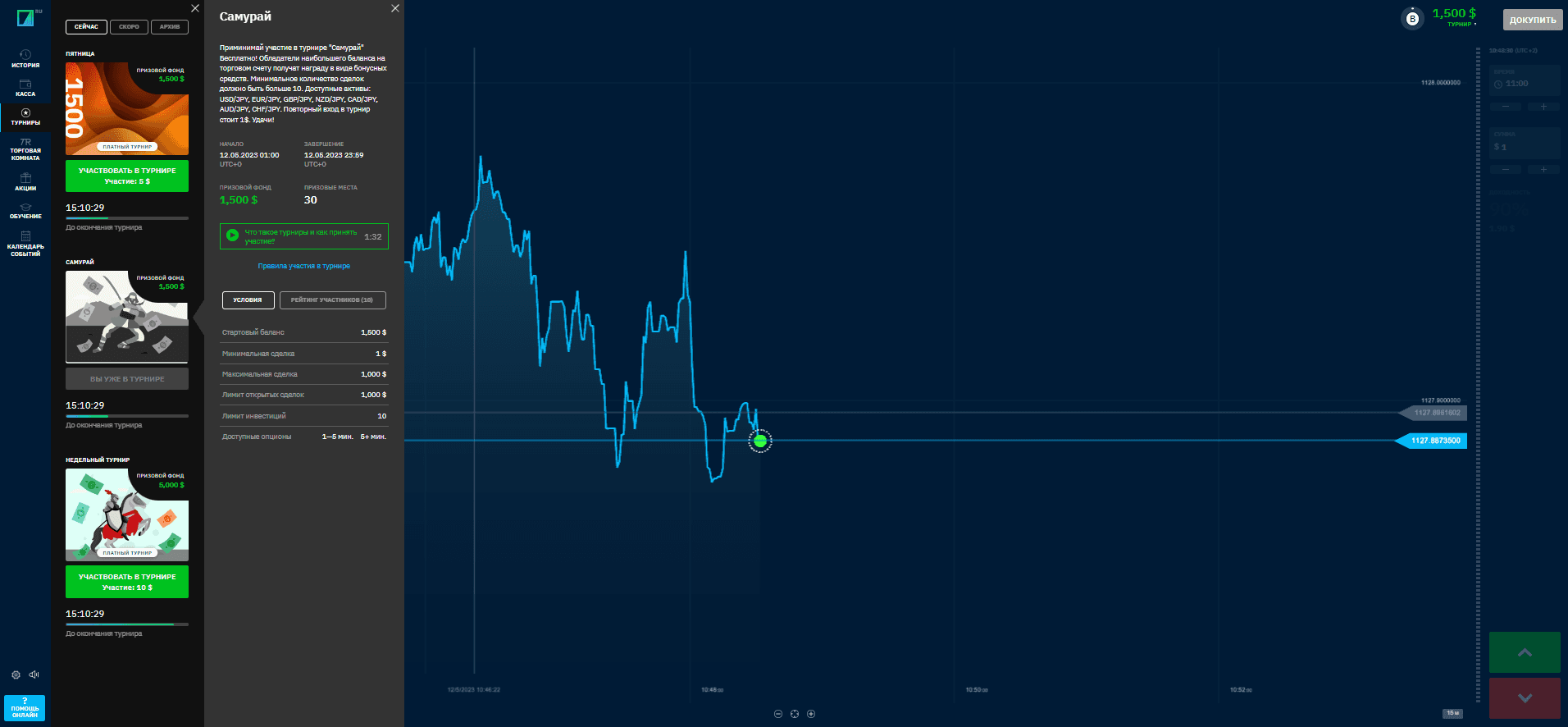Select Рейтинг участников tab
1568x727 pixels.
coord(332,299)
